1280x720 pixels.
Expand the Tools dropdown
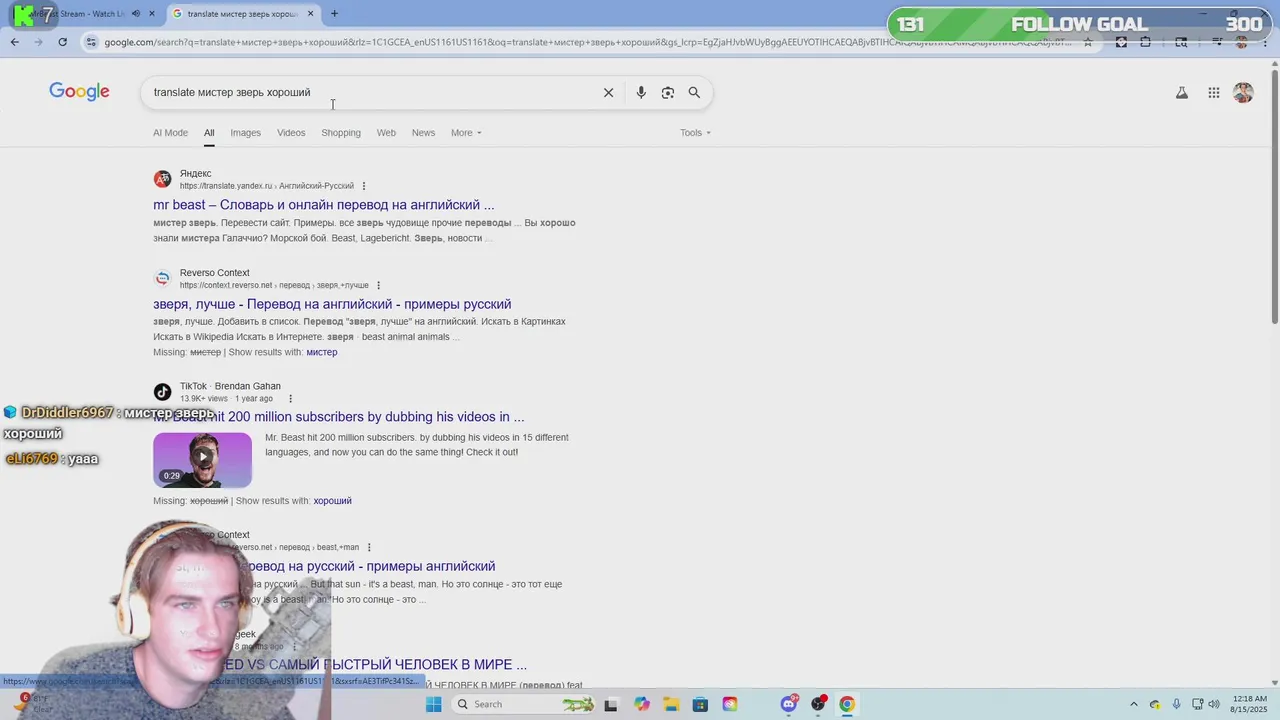point(696,132)
